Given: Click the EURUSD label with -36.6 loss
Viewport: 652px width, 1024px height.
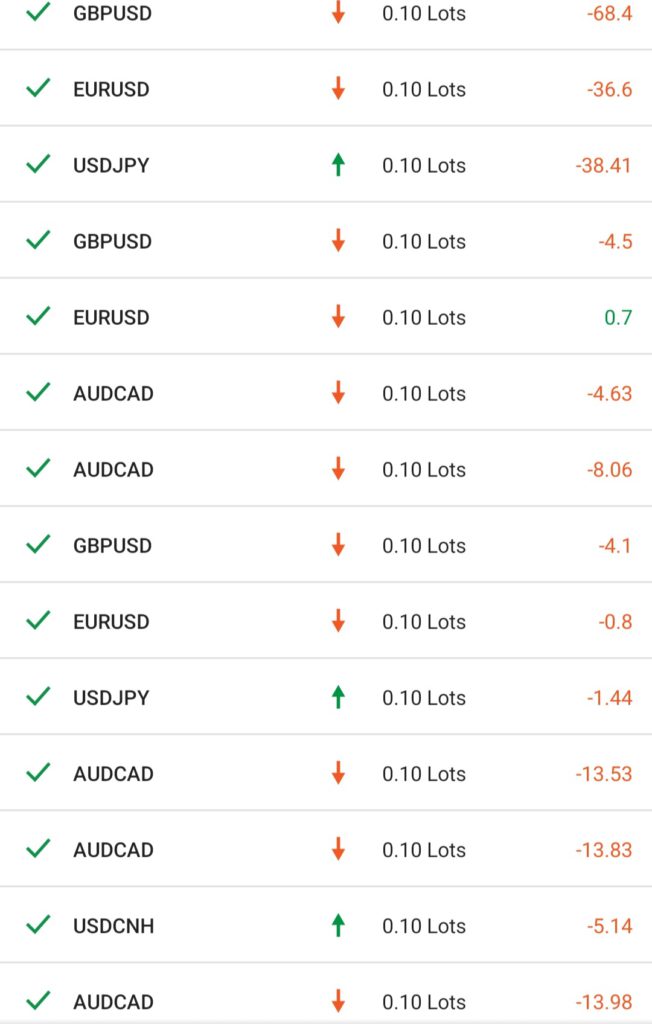Looking at the screenshot, I should 111,89.
